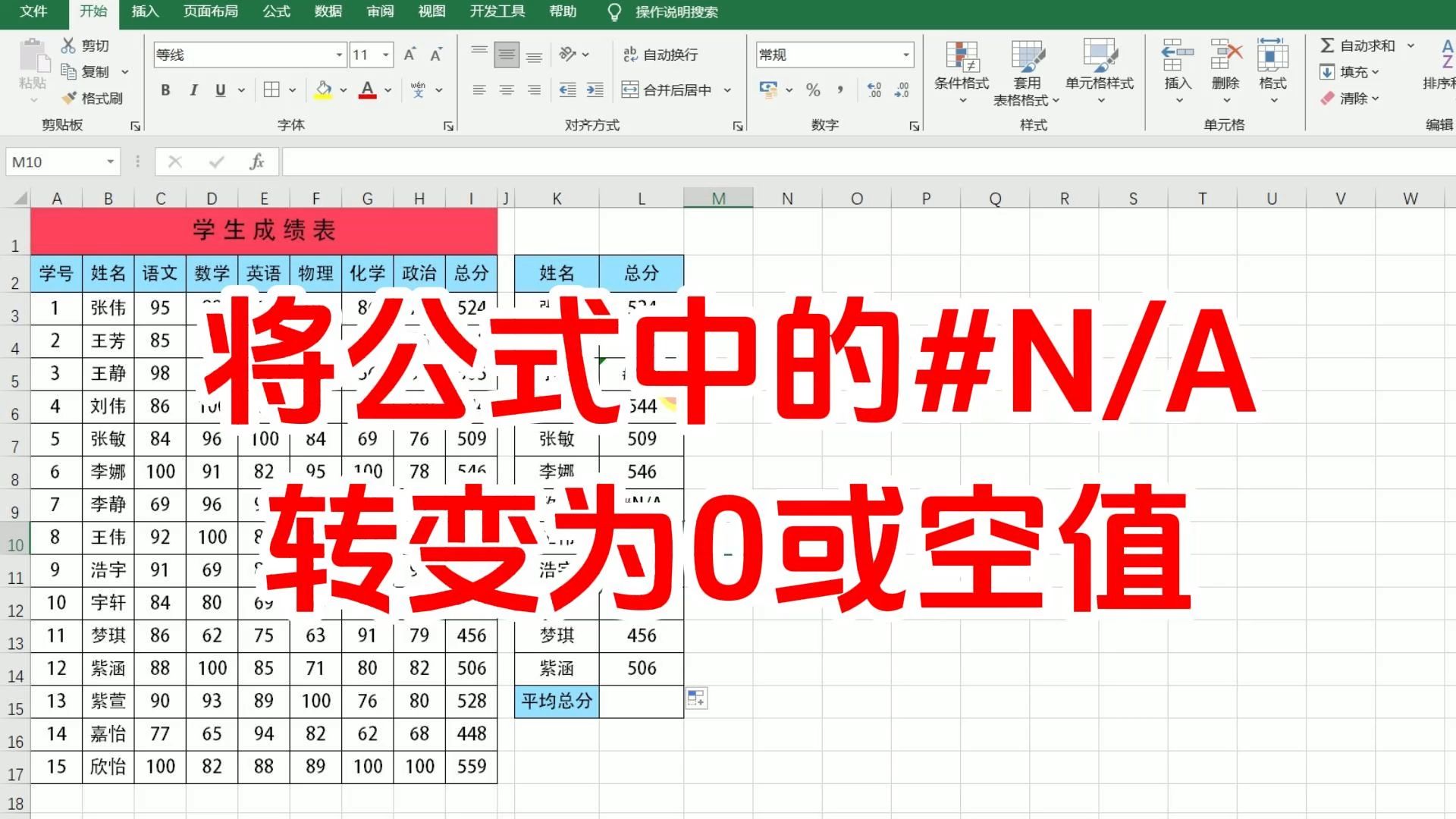Image resolution: width=1456 pixels, height=819 pixels.
Task: Click Insert cells (插入) icon
Action: pos(1178,57)
